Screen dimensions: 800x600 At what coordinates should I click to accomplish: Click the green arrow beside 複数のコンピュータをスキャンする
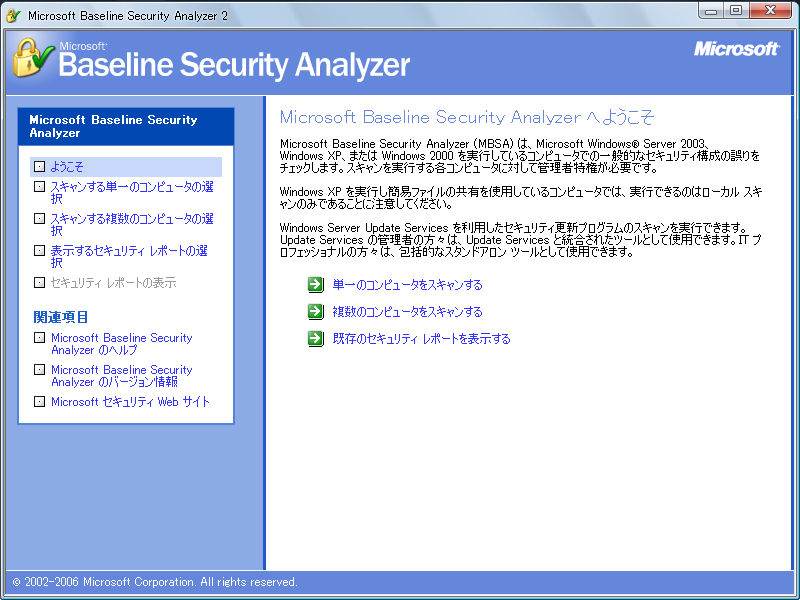(316, 311)
